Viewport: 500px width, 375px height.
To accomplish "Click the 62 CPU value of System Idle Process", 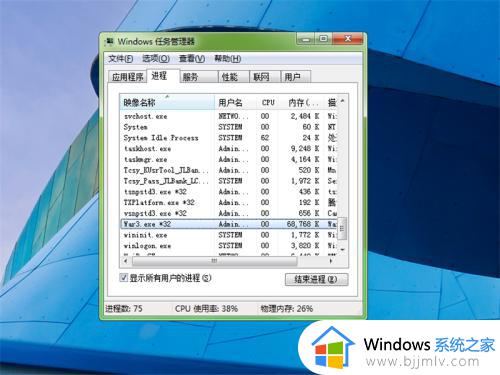I will (265, 138).
